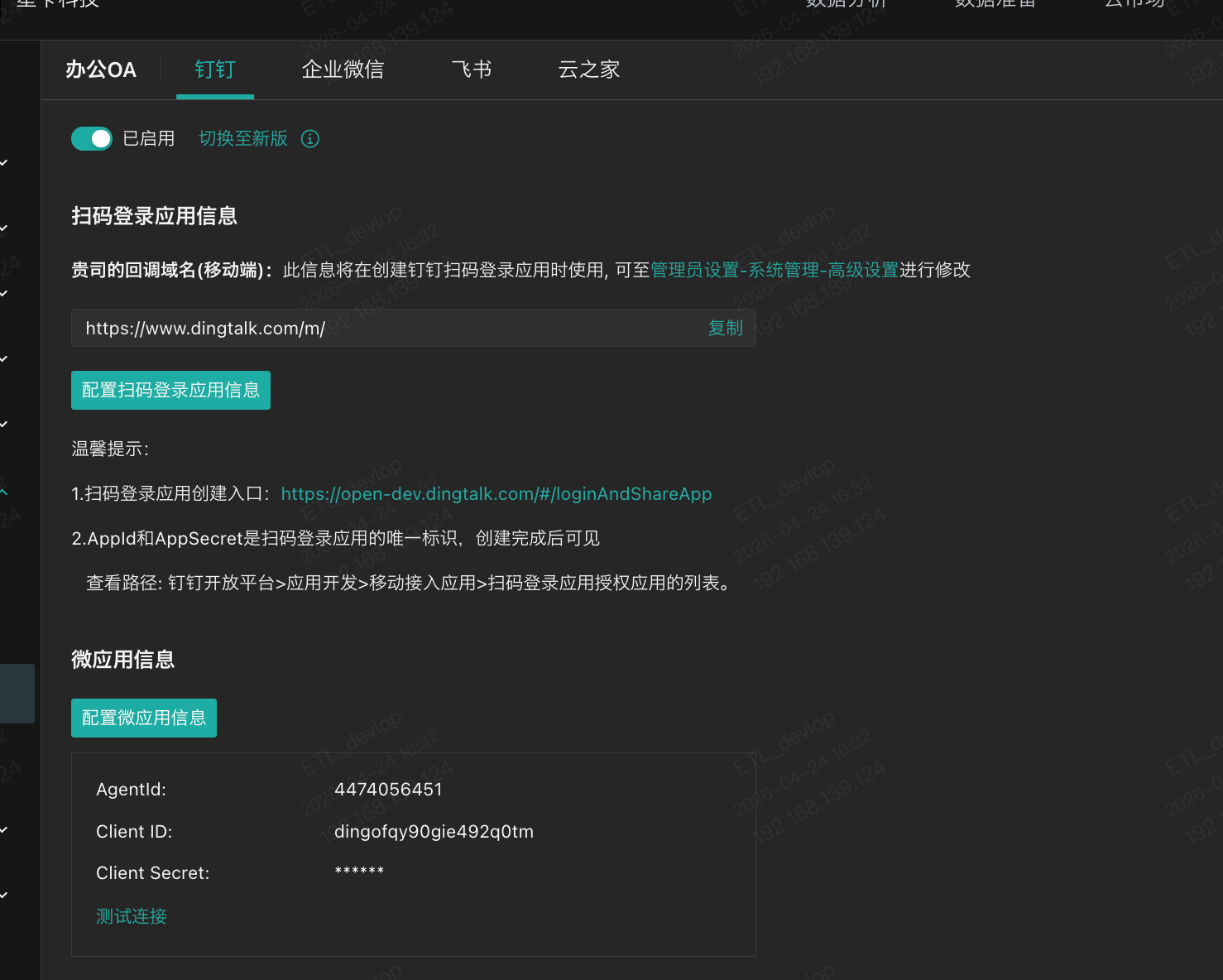This screenshot has width=1223, height=980.
Task: Click the 扫码登录应用信息 section heading
Action: 155,216
